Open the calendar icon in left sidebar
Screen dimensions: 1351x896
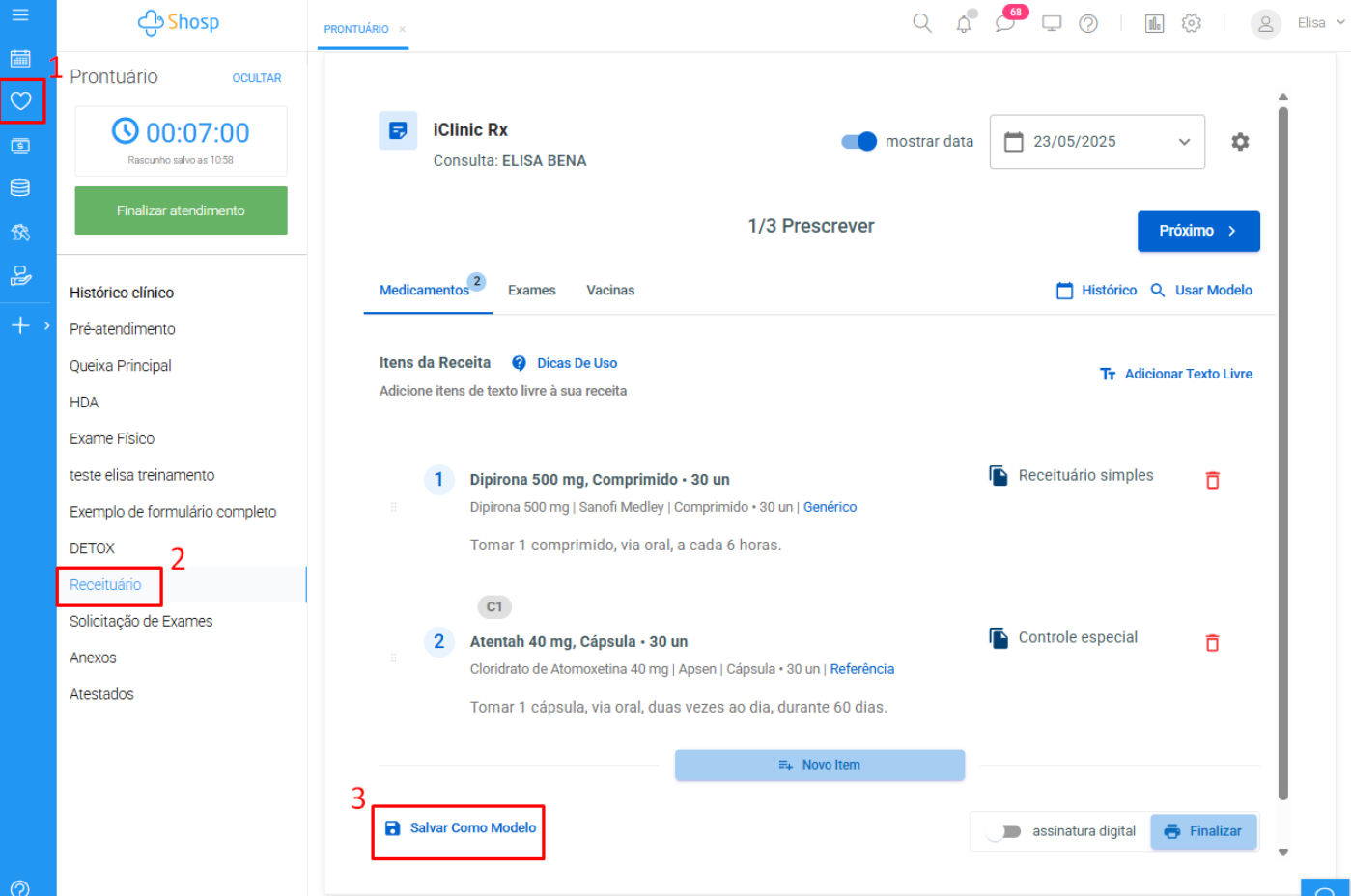[20, 59]
